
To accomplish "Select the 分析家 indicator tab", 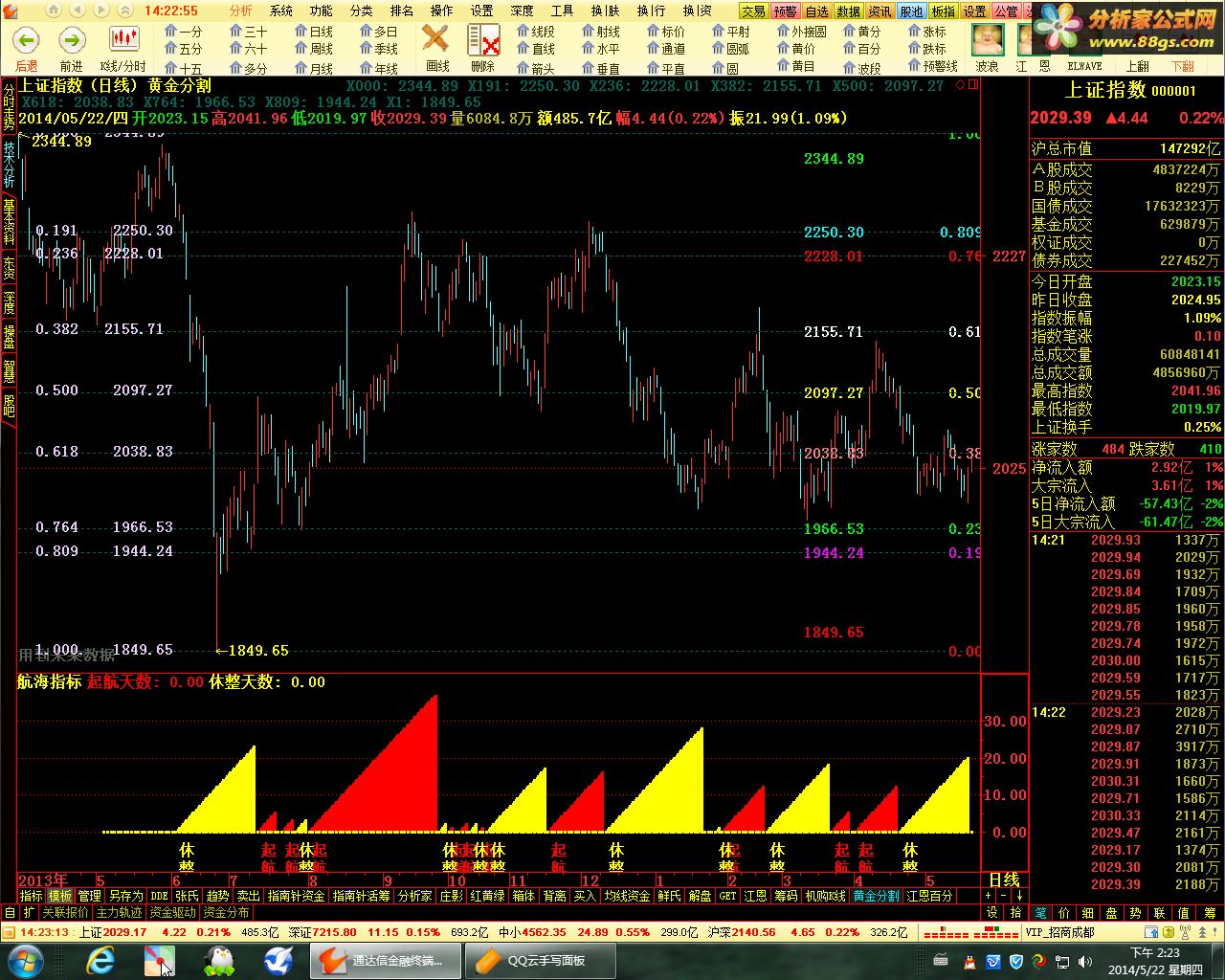I will pos(414,897).
